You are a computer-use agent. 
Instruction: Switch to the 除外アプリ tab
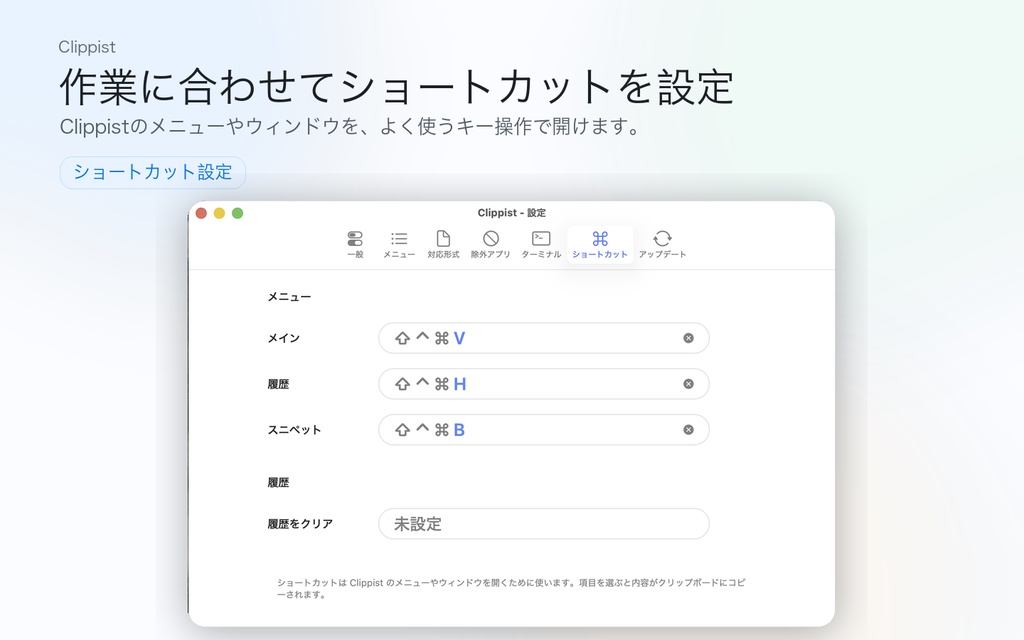click(x=490, y=245)
